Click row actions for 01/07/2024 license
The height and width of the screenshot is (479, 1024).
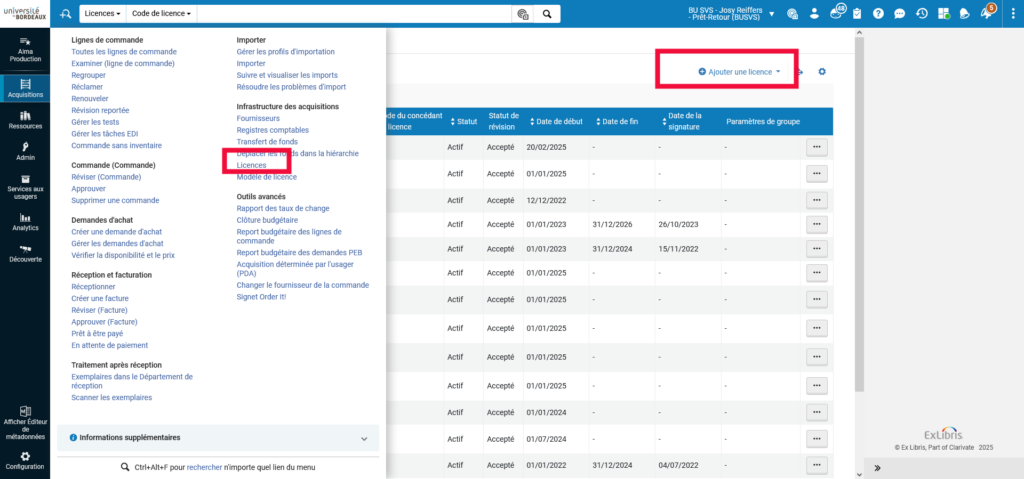tap(817, 441)
